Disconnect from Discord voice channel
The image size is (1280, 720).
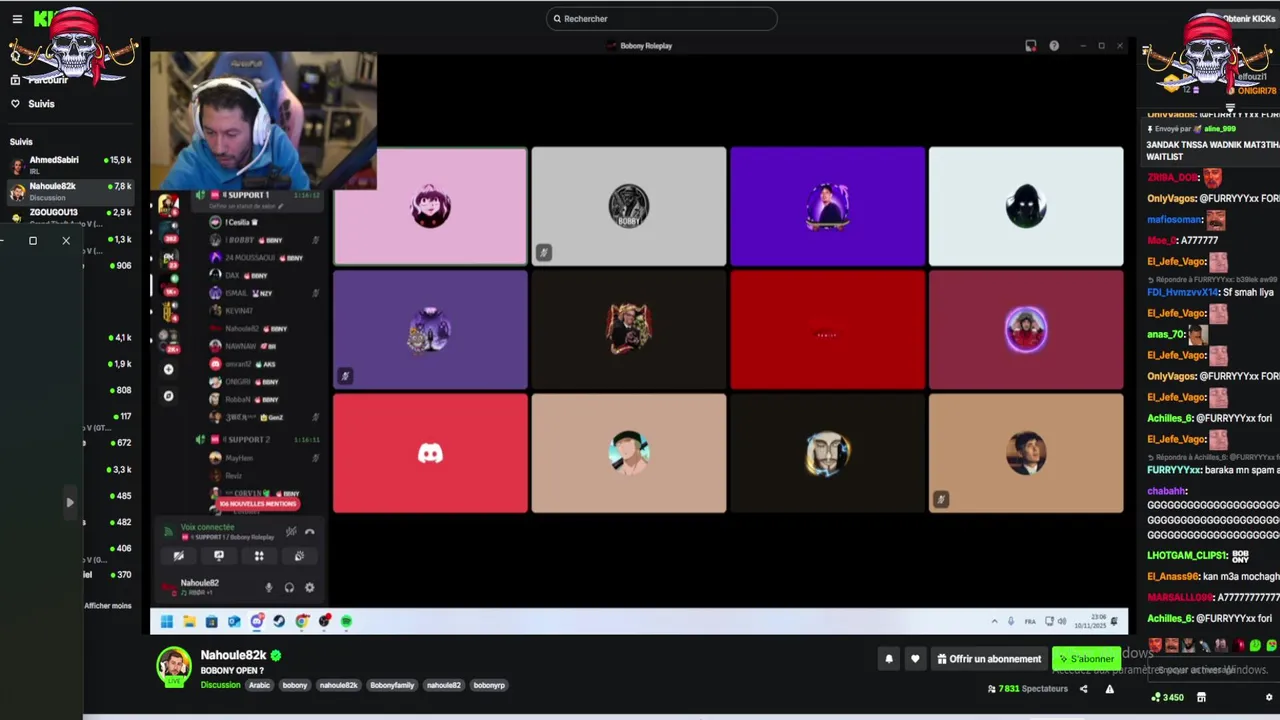(310, 532)
